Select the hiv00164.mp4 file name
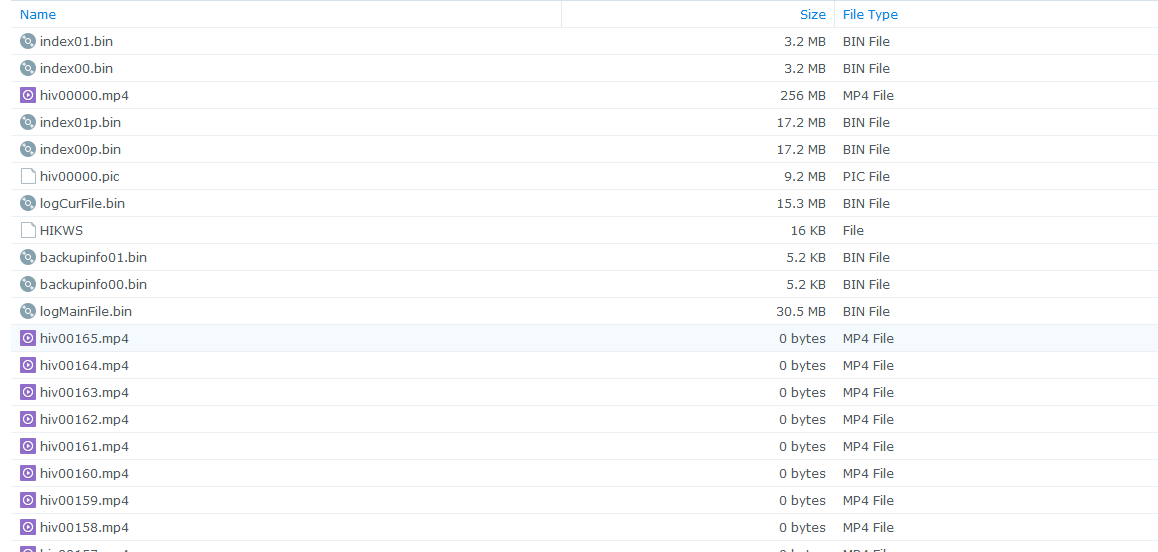The width and height of the screenshot is (1158, 552). pos(84,366)
